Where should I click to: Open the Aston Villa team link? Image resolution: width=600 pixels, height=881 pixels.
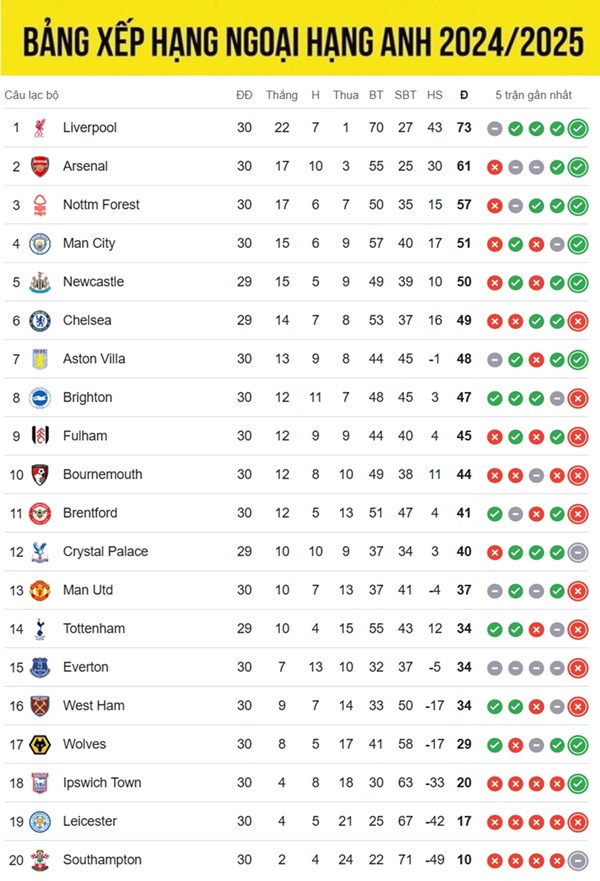point(94,359)
